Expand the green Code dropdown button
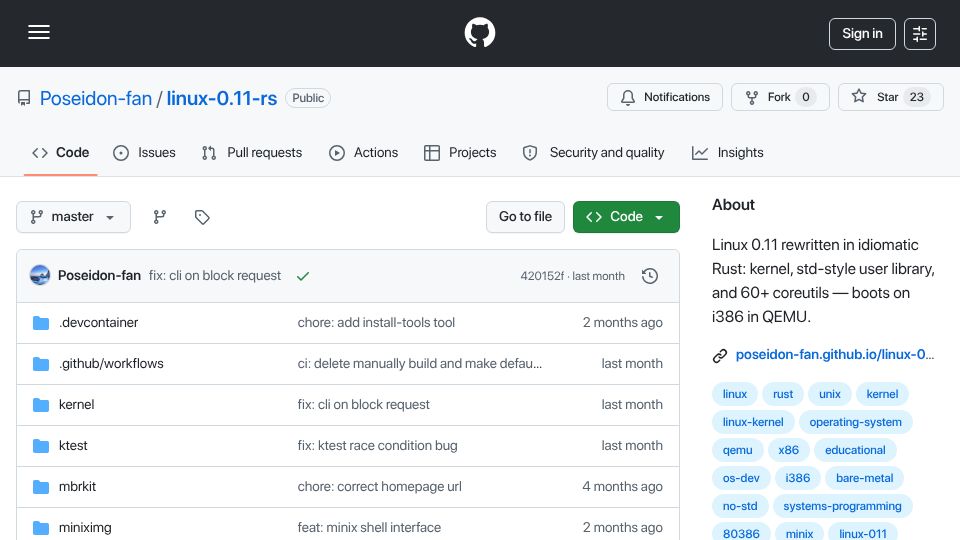This screenshot has height=540, width=960. (x=626, y=217)
